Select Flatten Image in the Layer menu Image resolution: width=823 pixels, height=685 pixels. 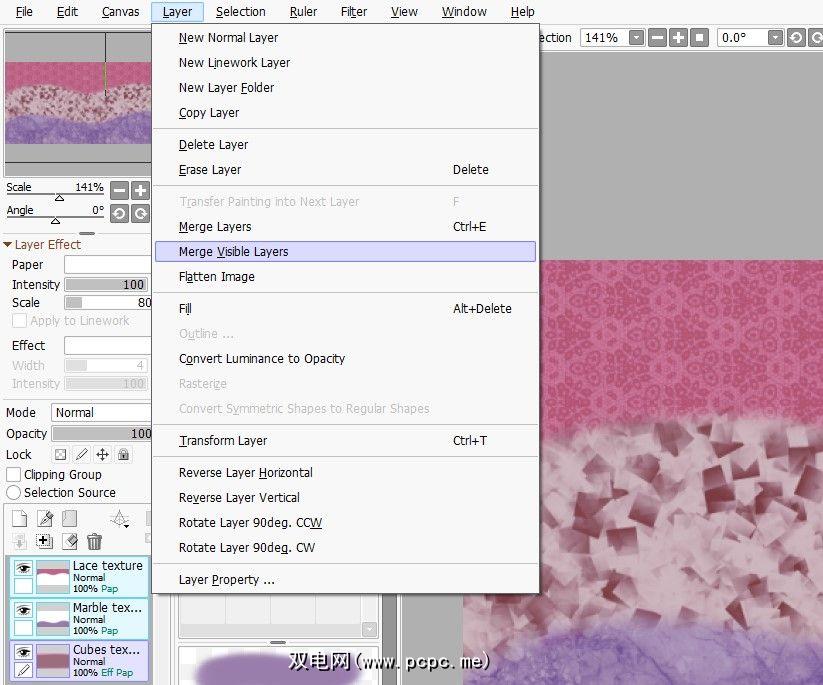pos(217,277)
